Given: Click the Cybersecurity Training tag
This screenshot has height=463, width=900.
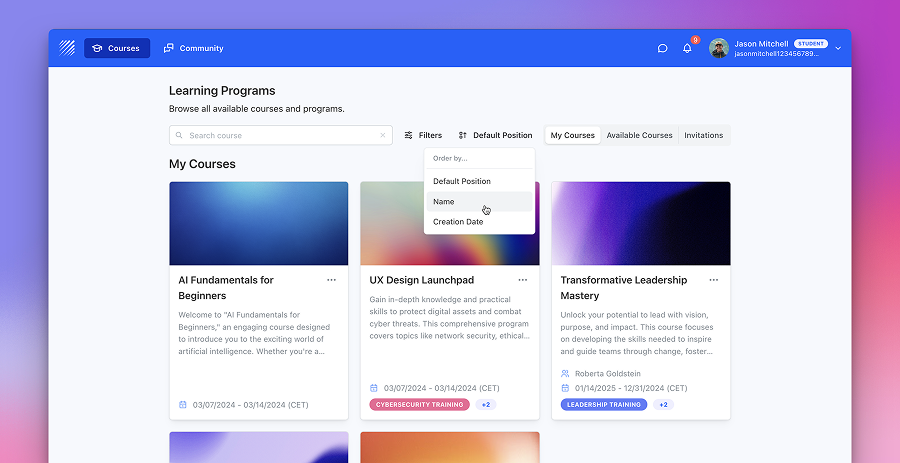Looking at the screenshot, I should pyautogui.click(x=420, y=404).
